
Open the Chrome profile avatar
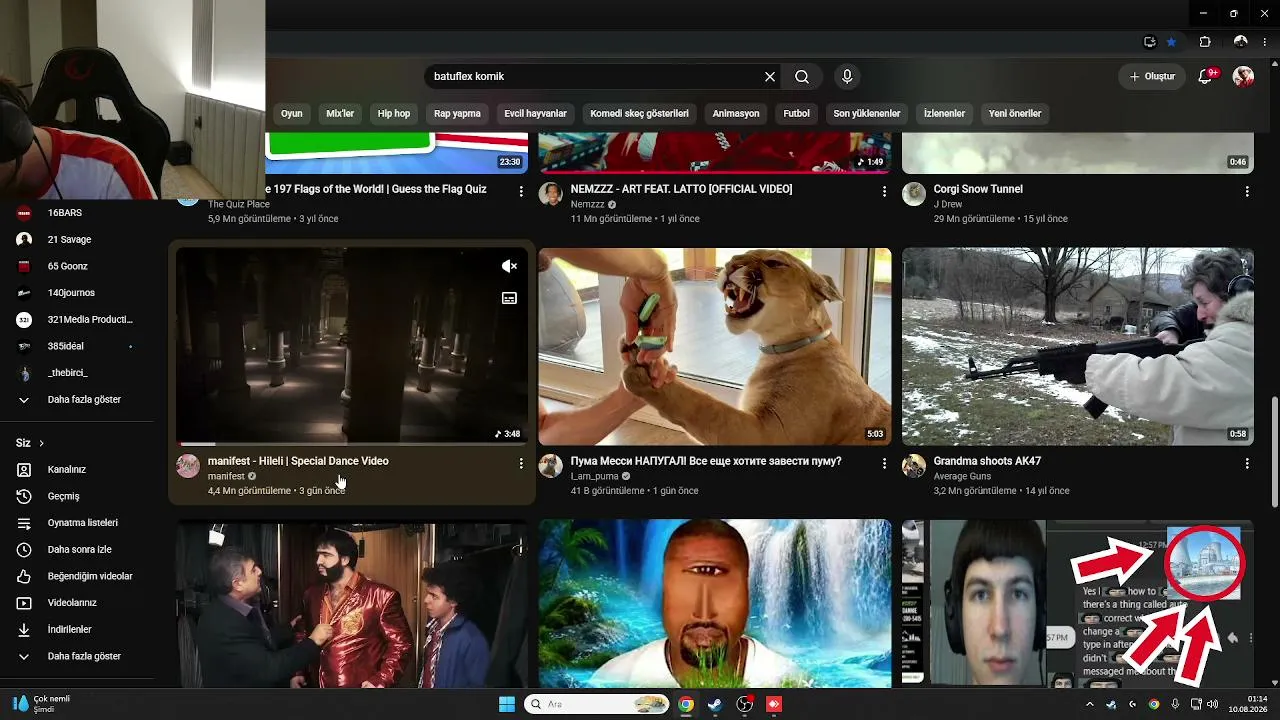coord(1241,42)
